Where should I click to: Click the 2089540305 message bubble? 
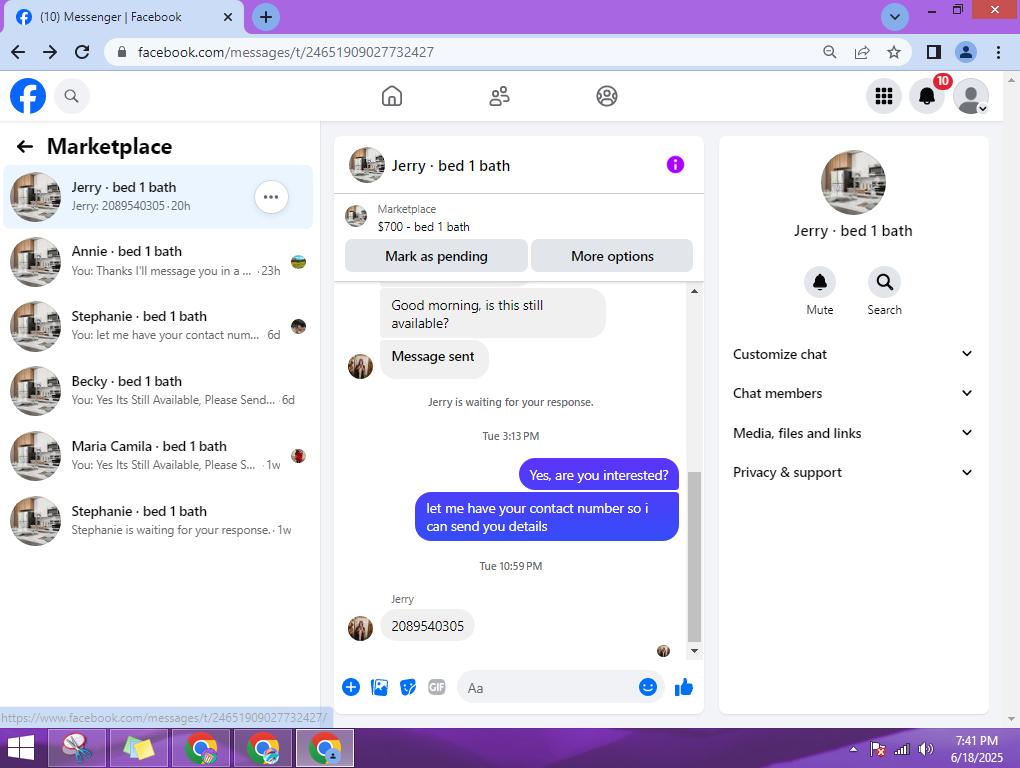coord(427,626)
